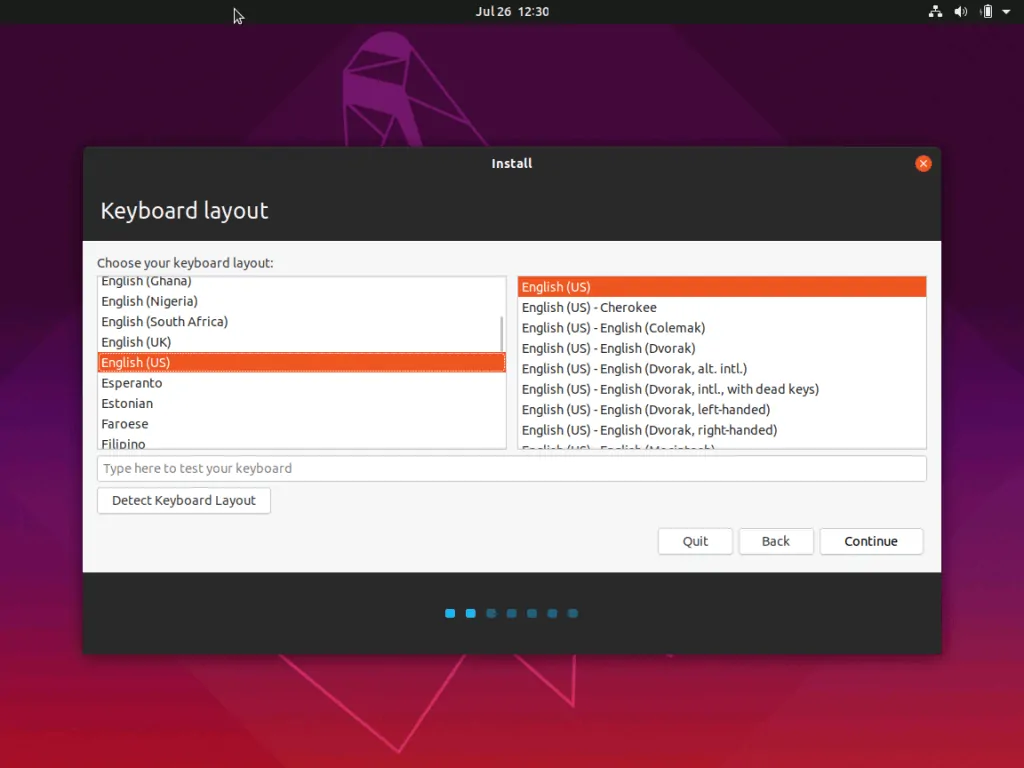
Task: Click the volume speaker icon
Action: tap(961, 12)
